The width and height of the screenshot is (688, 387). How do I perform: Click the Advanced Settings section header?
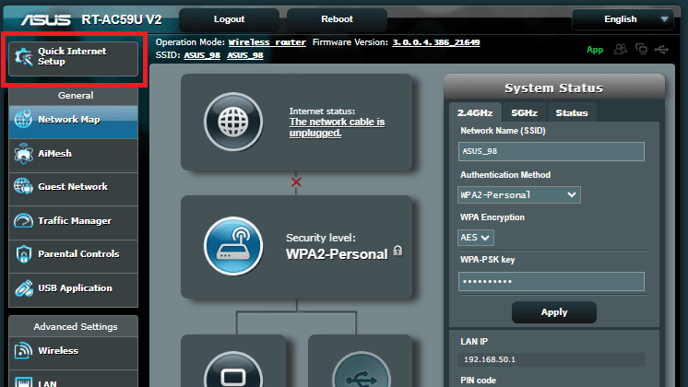75,326
